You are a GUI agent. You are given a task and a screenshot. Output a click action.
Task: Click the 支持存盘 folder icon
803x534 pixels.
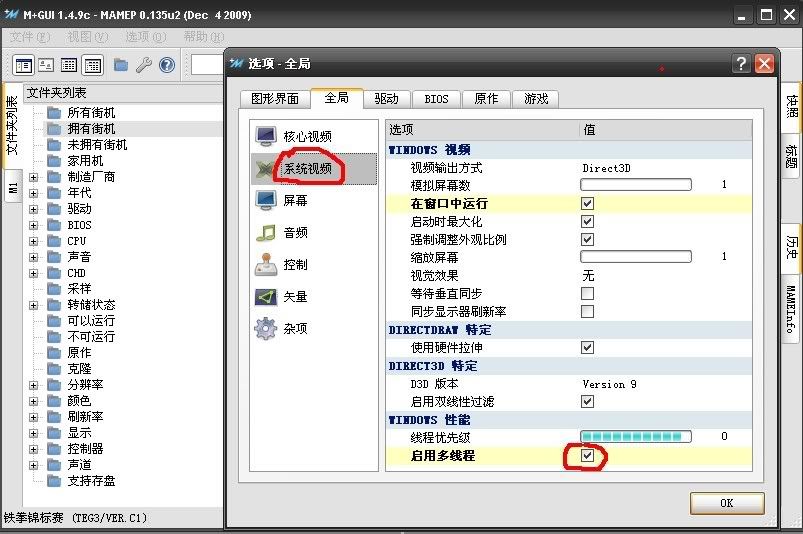click(x=54, y=480)
